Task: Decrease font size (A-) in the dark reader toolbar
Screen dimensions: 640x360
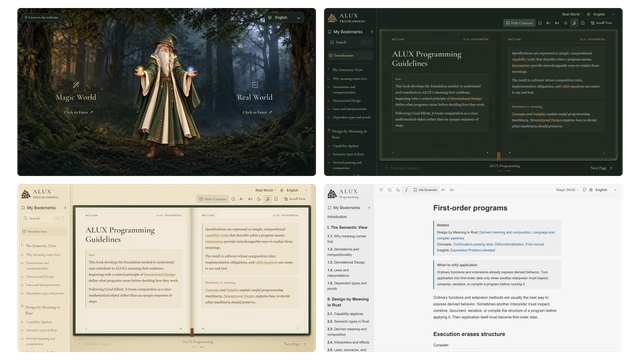Action: pyautogui.click(x=548, y=23)
